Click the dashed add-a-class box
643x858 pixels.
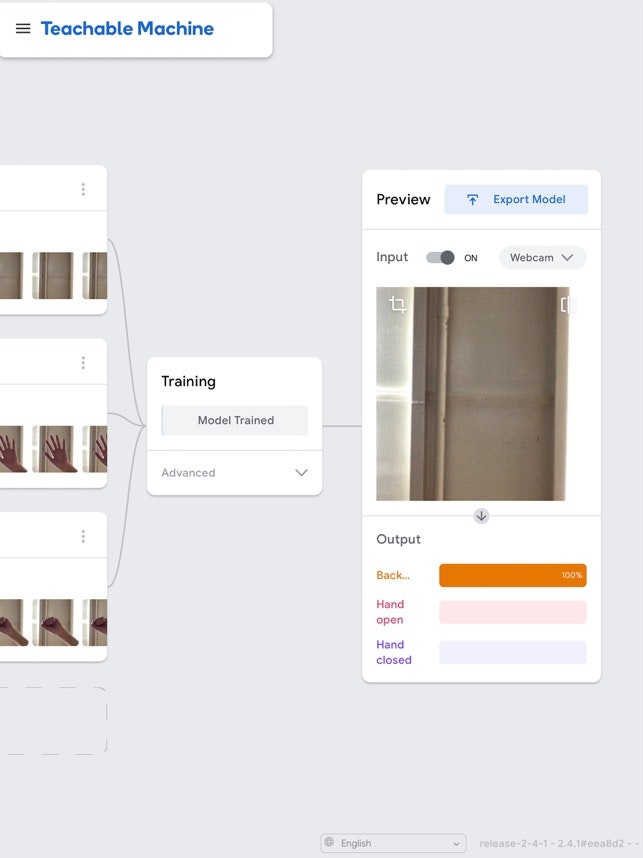[x=53, y=721]
